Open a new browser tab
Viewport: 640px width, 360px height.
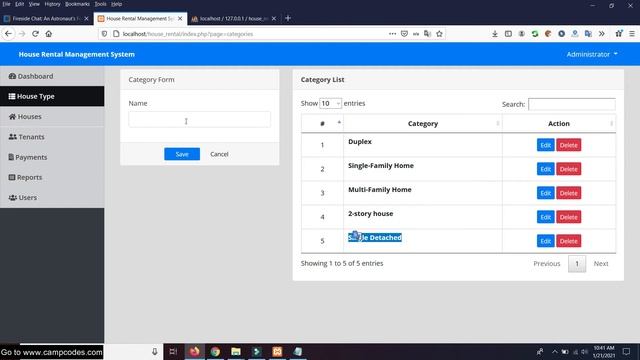tap(288, 18)
